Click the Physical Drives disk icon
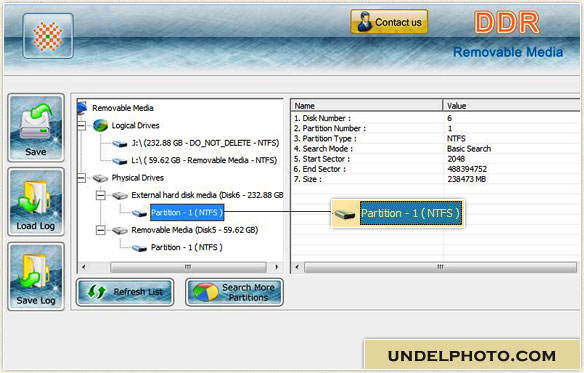 pos(100,178)
